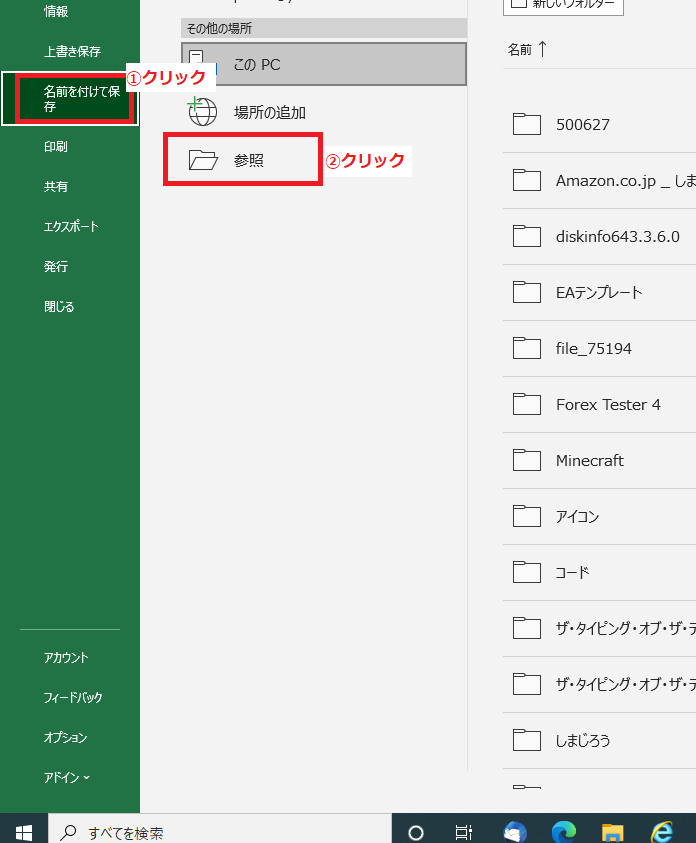
Task: Expand the アドイン menu chevron
Action: click(87, 778)
